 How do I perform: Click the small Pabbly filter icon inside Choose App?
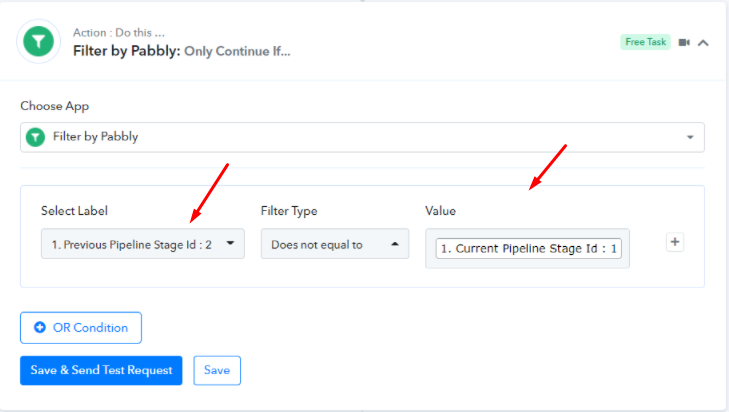tap(36, 137)
